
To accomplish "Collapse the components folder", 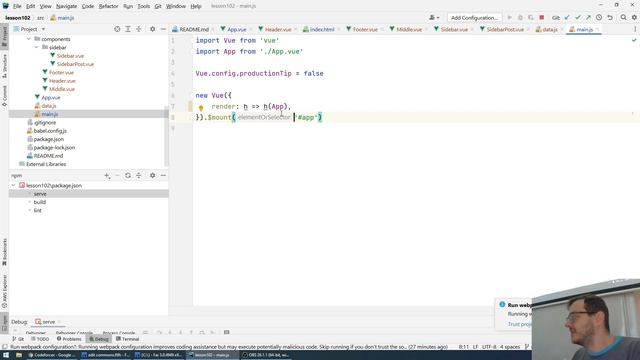I will coord(29,39).
